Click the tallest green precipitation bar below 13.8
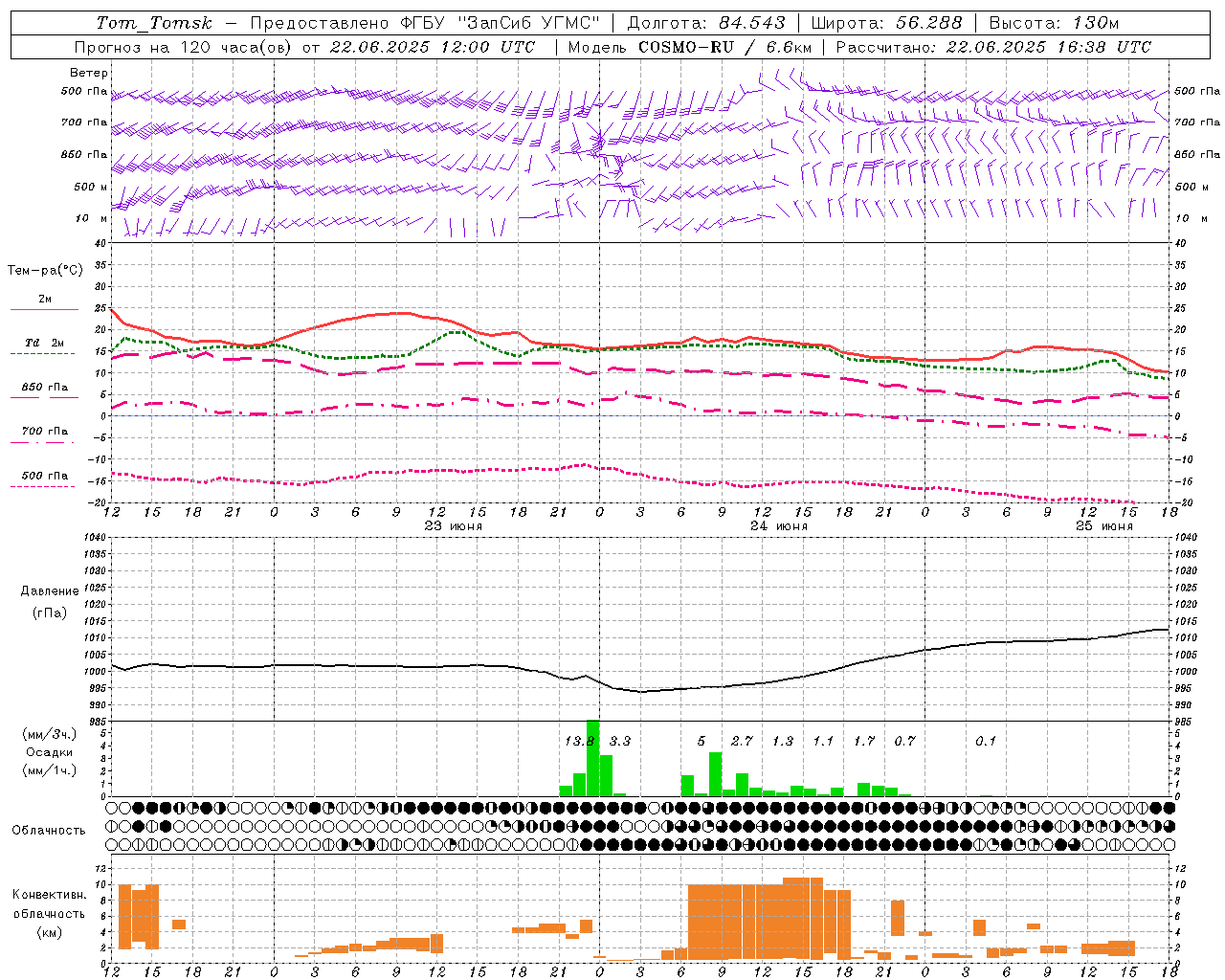Viewport: 1225px width, 980px height. pos(592,758)
